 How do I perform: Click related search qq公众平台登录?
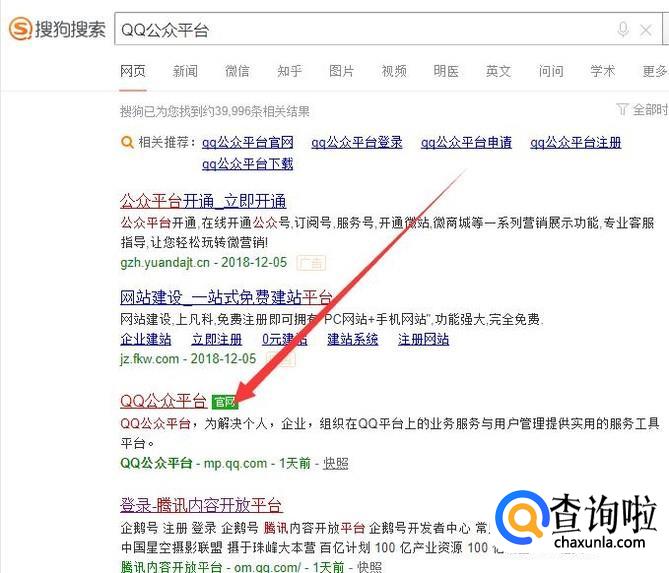pos(357,142)
